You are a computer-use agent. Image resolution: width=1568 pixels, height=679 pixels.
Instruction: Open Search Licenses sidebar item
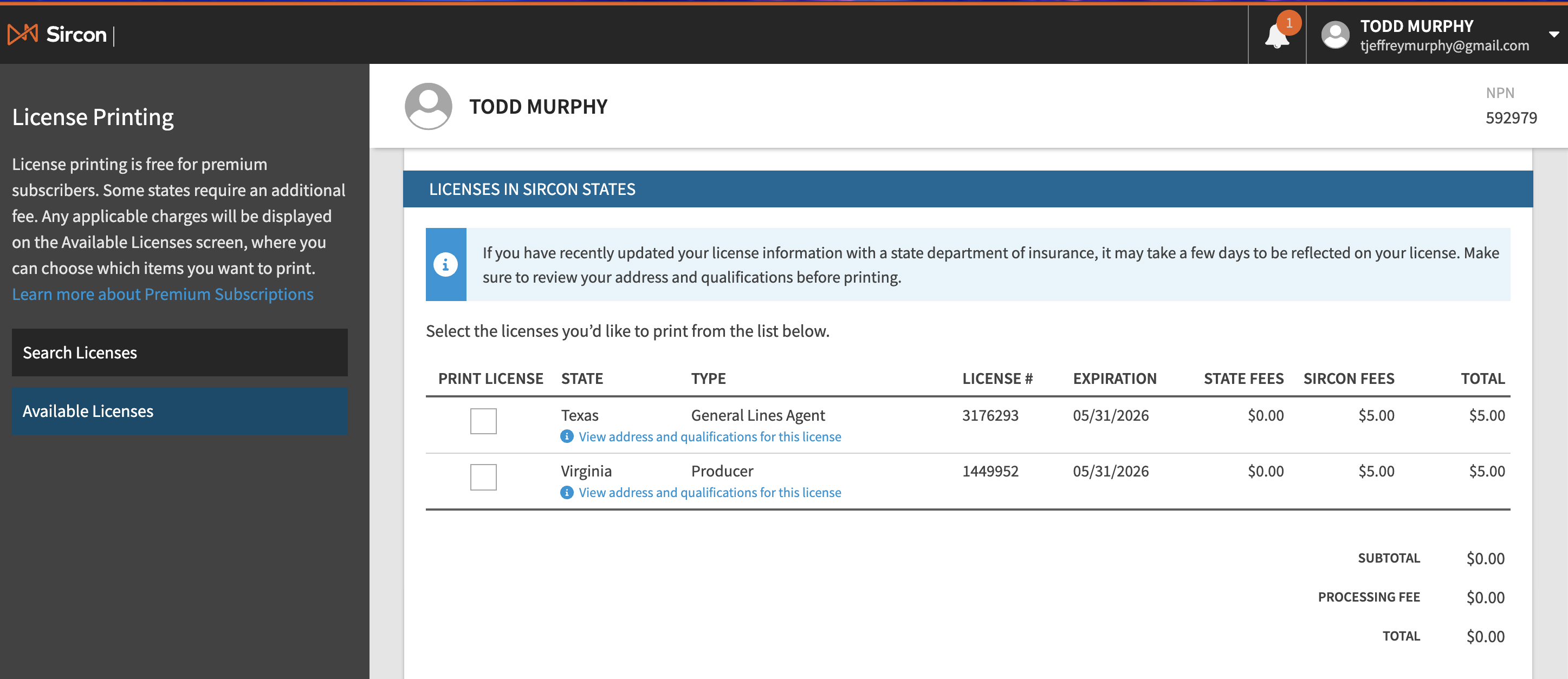(179, 353)
